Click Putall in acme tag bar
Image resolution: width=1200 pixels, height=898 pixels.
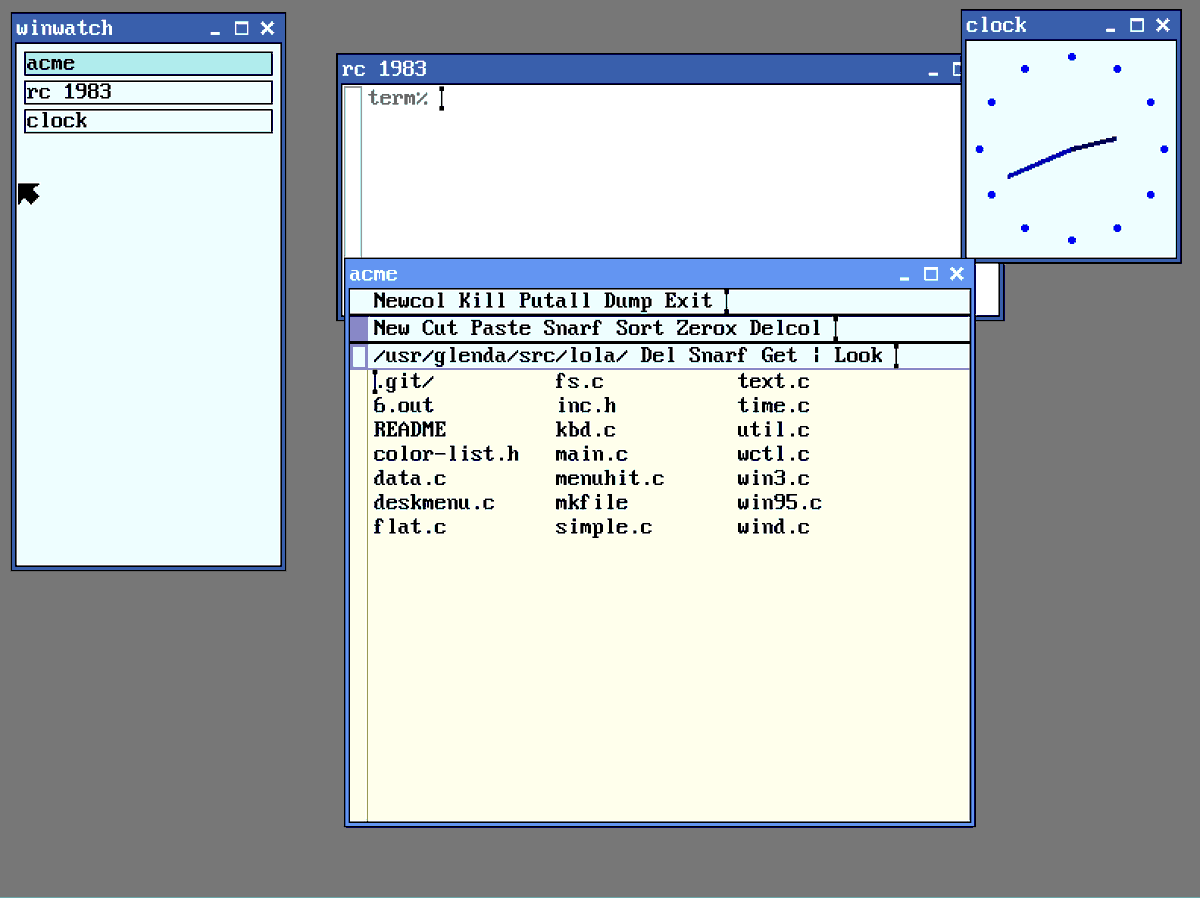[555, 301]
